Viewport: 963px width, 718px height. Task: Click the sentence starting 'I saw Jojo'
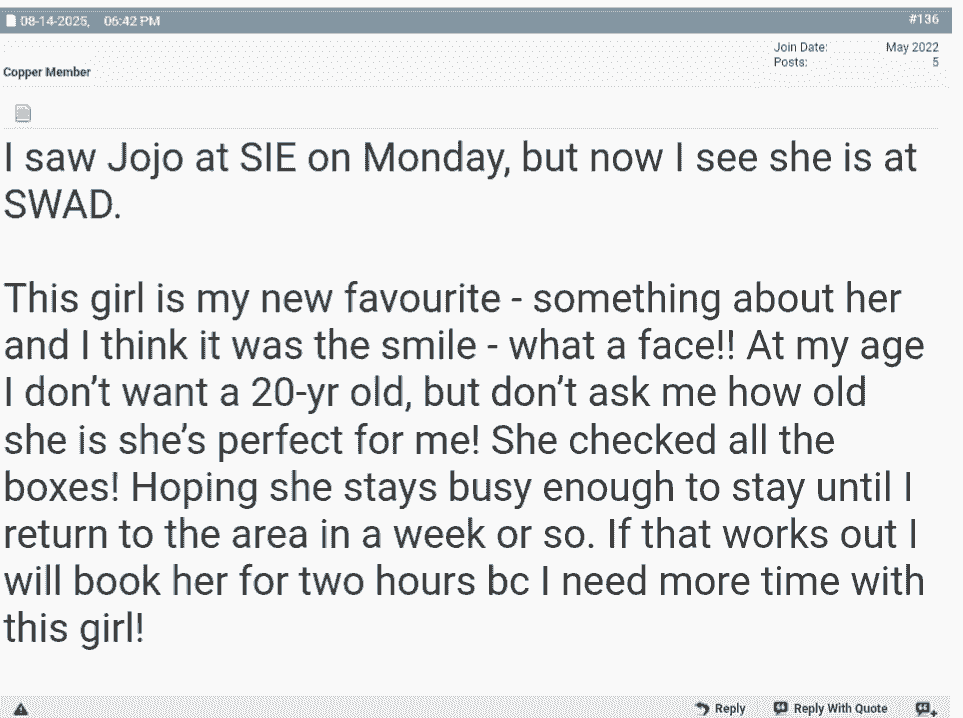(461, 181)
